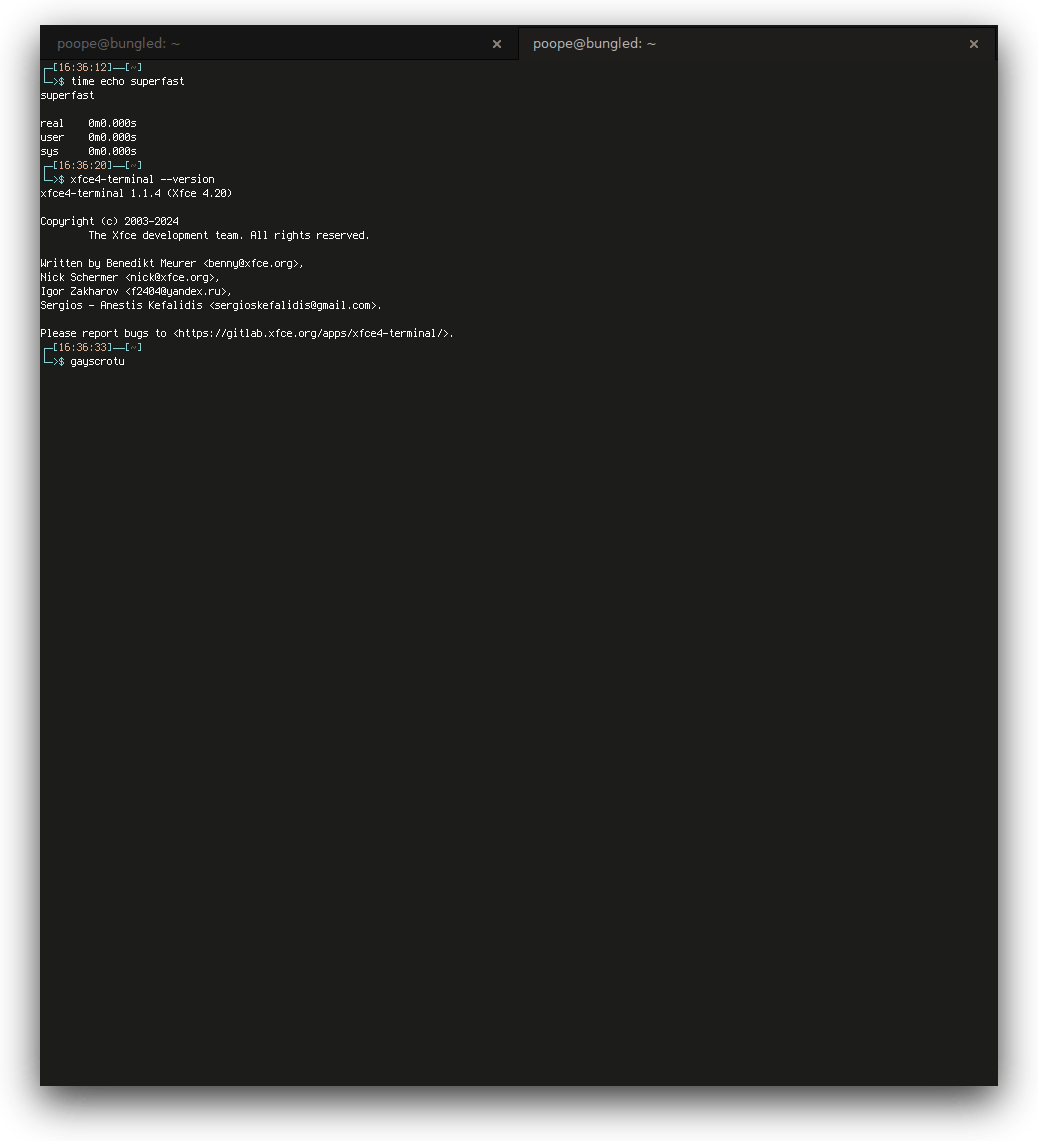Click the 'time echo superfast' command text

[127, 82]
